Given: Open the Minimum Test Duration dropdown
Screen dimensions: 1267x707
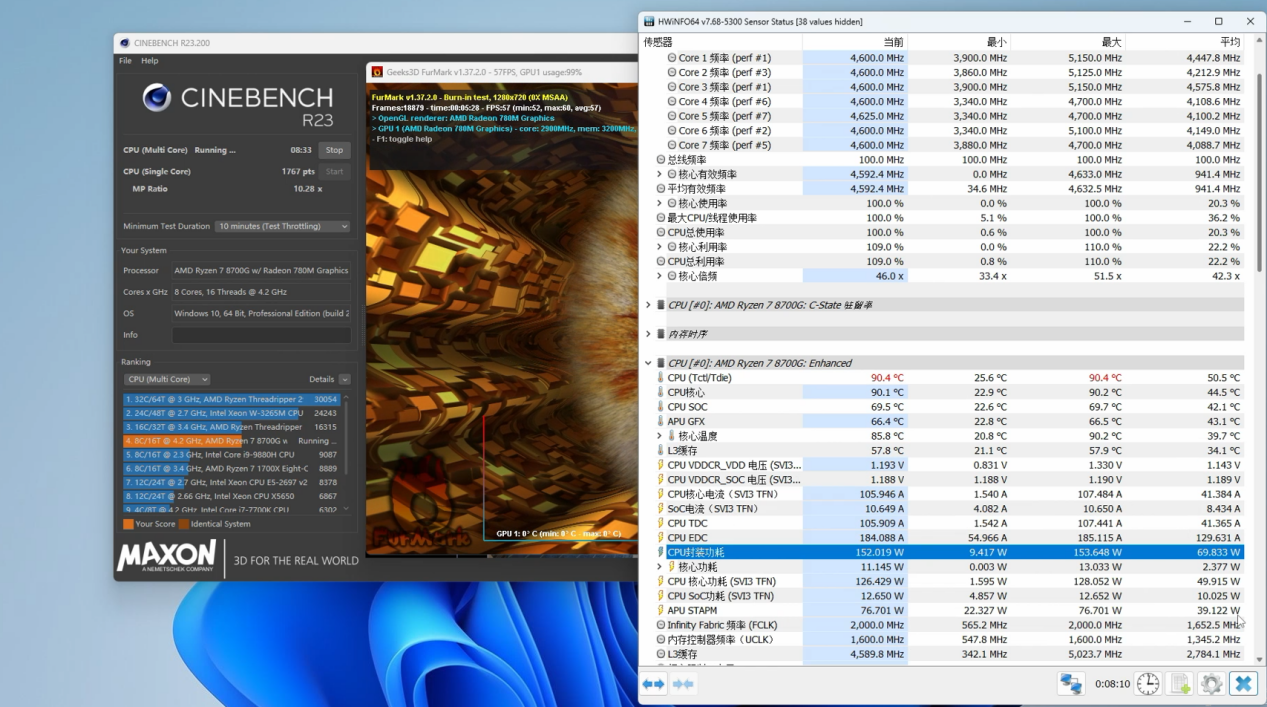Looking at the screenshot, I should coord(283,226).
